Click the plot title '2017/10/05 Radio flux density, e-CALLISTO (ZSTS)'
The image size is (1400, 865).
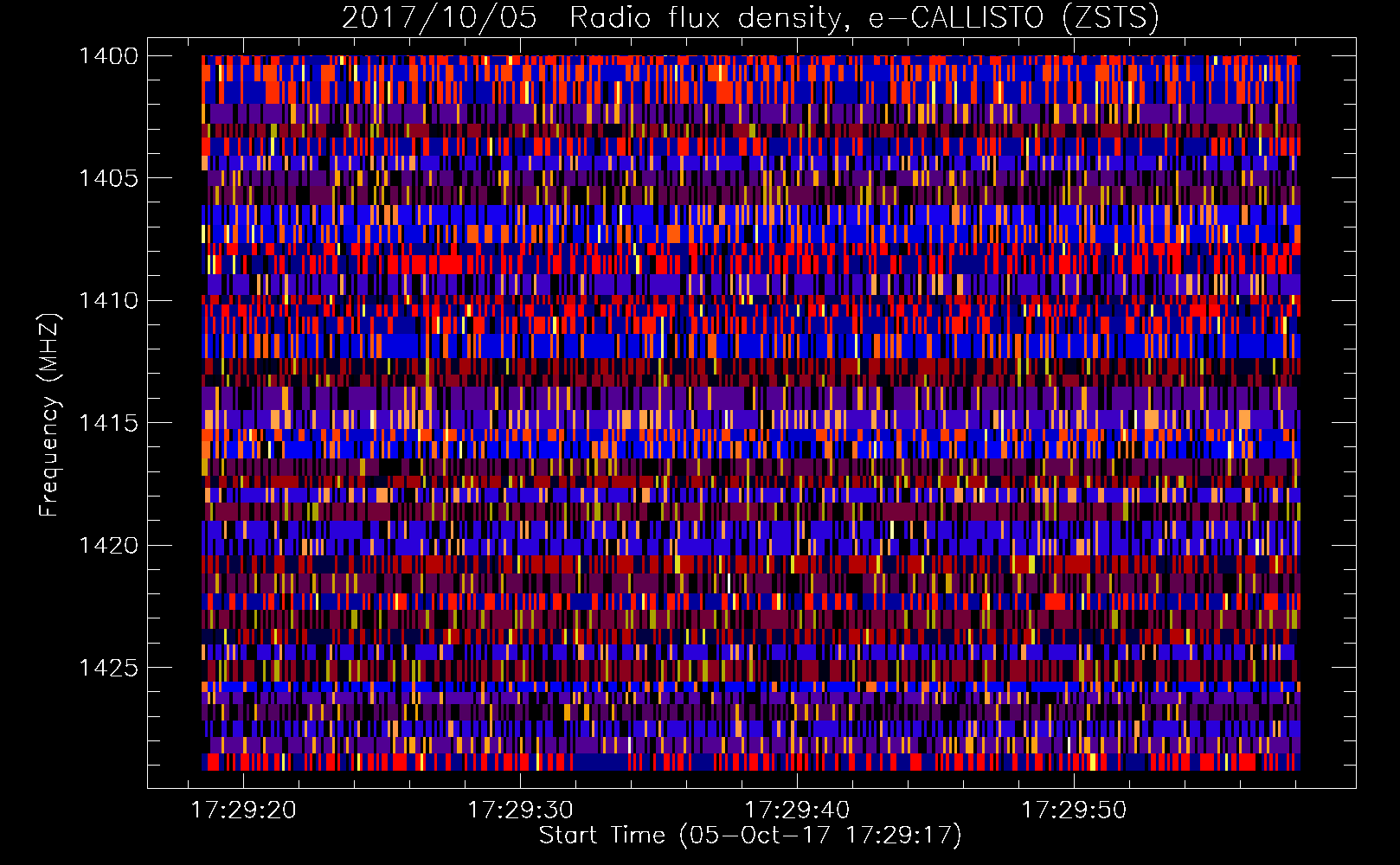pyautogui.click(x=750, y=18)
